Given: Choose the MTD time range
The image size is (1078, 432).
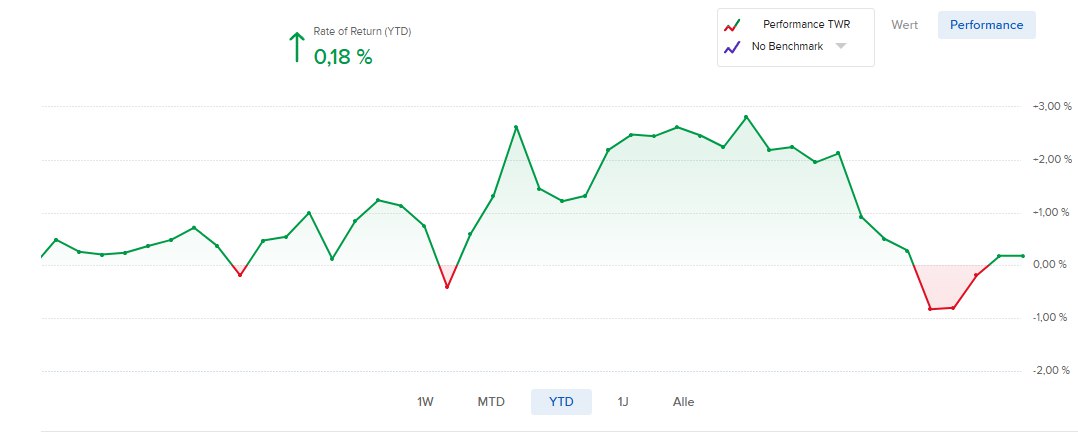Looking at the screenshot, I should pyautogui.click(x=491, y=402).
